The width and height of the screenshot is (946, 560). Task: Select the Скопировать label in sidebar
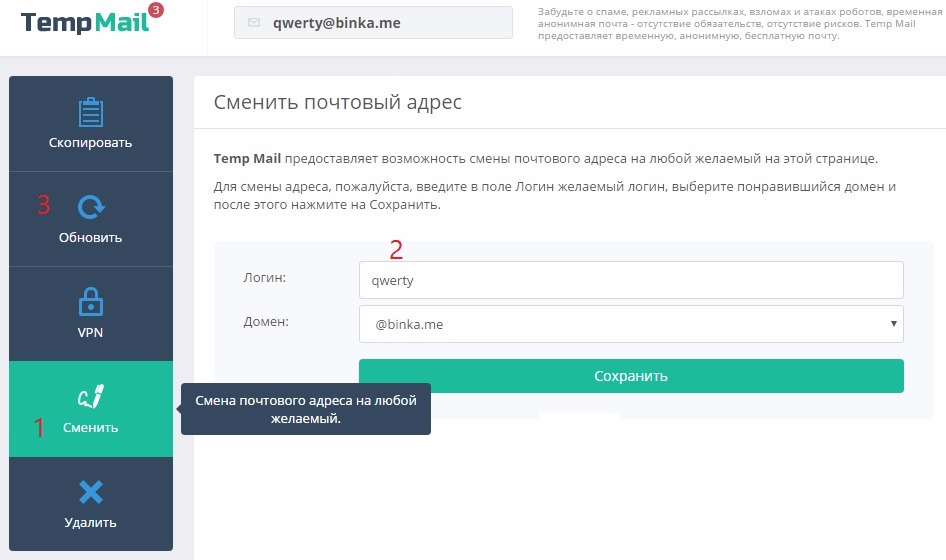[x=91, y=143]
